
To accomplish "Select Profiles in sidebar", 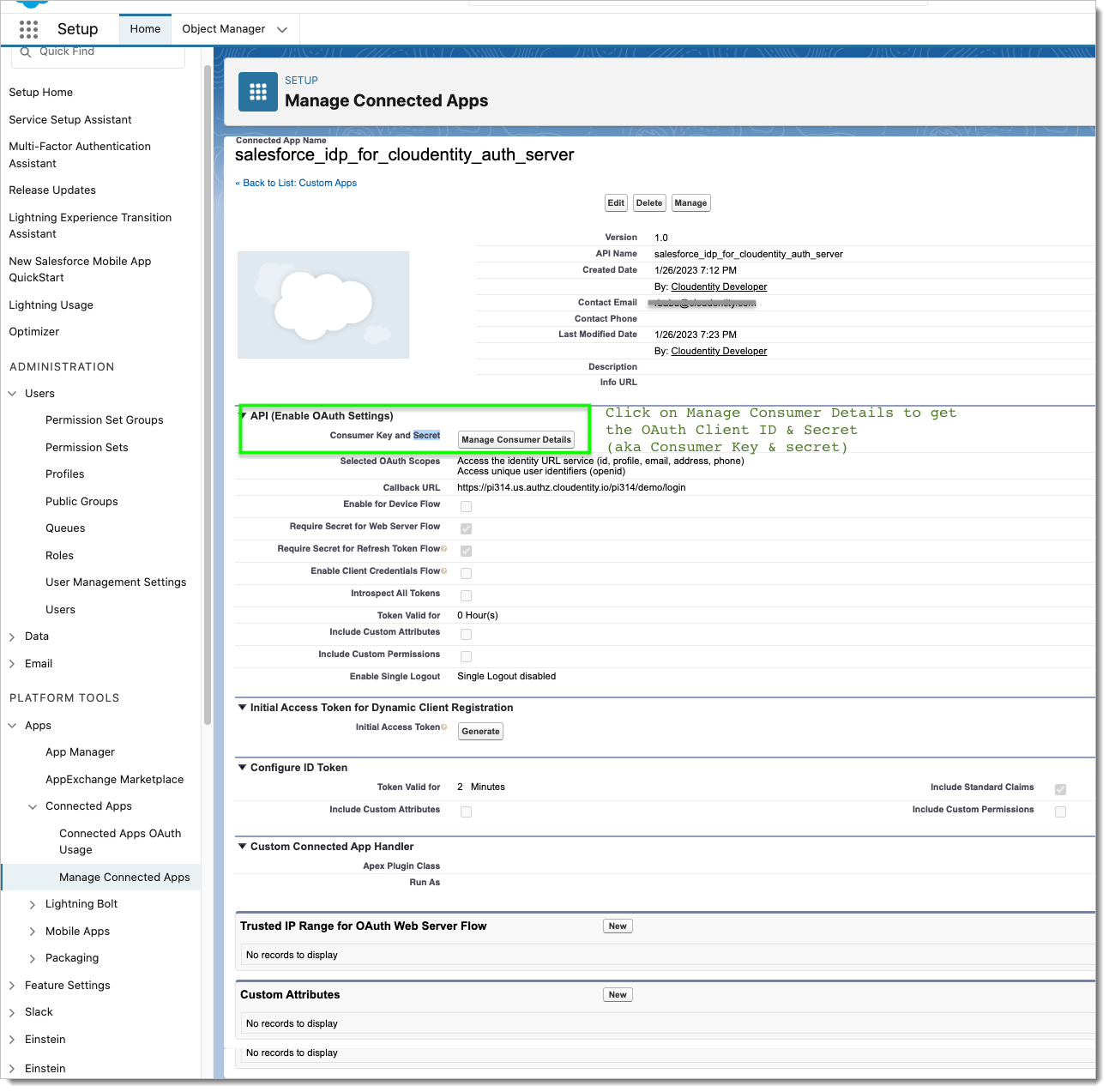I will pyautogui.click(x=65, y=474).
